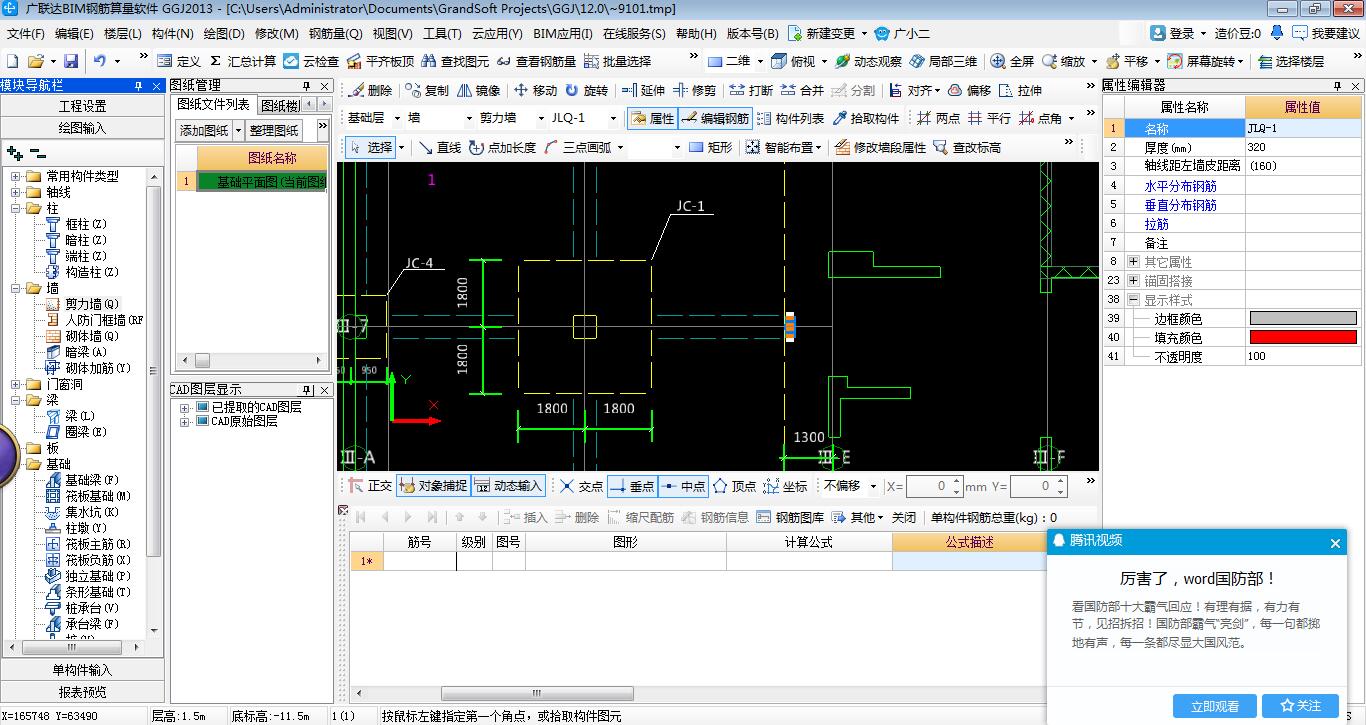1366x725 pixels.
Task: Select the 偏移 offset tool
Action: 969,90
